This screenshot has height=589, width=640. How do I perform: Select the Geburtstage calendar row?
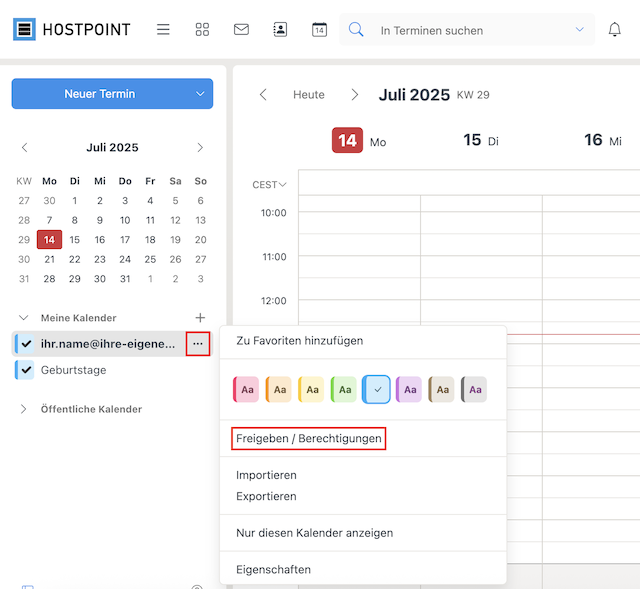tap(113, 370)
